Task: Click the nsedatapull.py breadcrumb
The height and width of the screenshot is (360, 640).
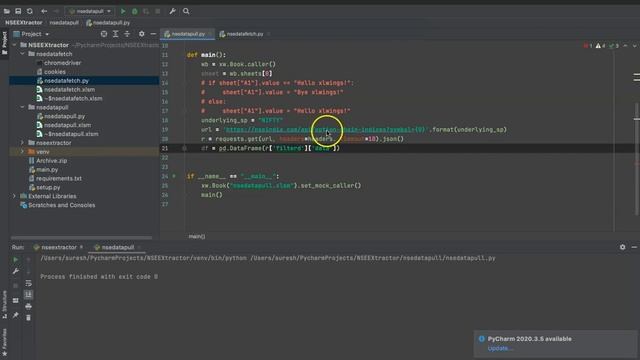Action: pyautogui.click(x=108, y=22)
